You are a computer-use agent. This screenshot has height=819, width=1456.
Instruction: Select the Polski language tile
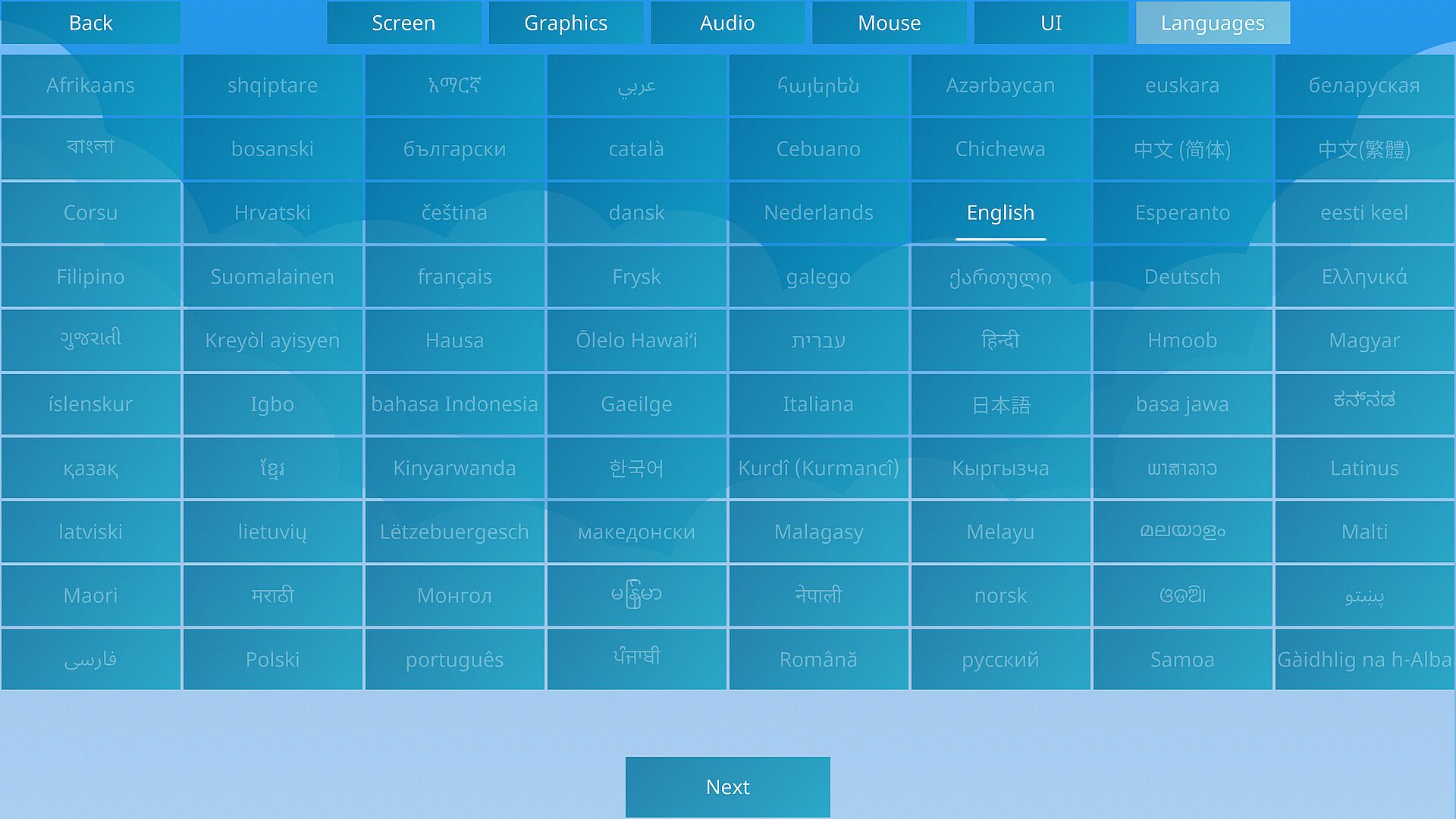[x=272, y=659]
